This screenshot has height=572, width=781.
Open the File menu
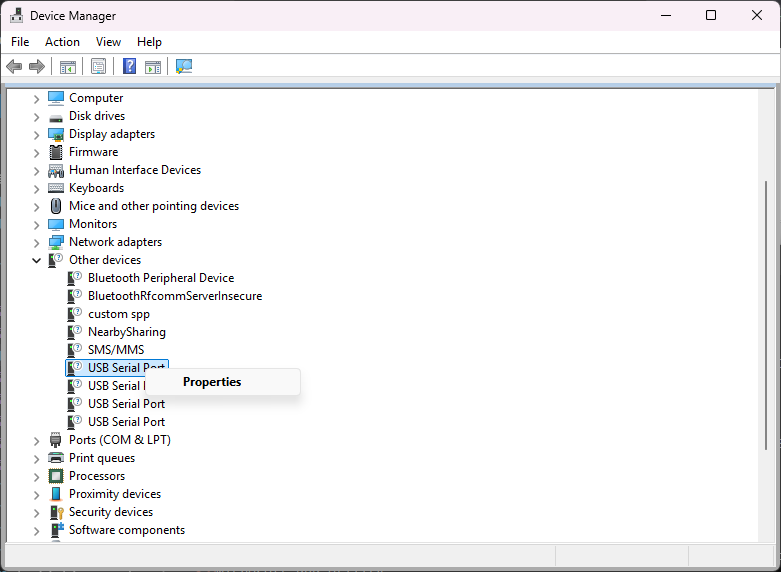point(20,42)
